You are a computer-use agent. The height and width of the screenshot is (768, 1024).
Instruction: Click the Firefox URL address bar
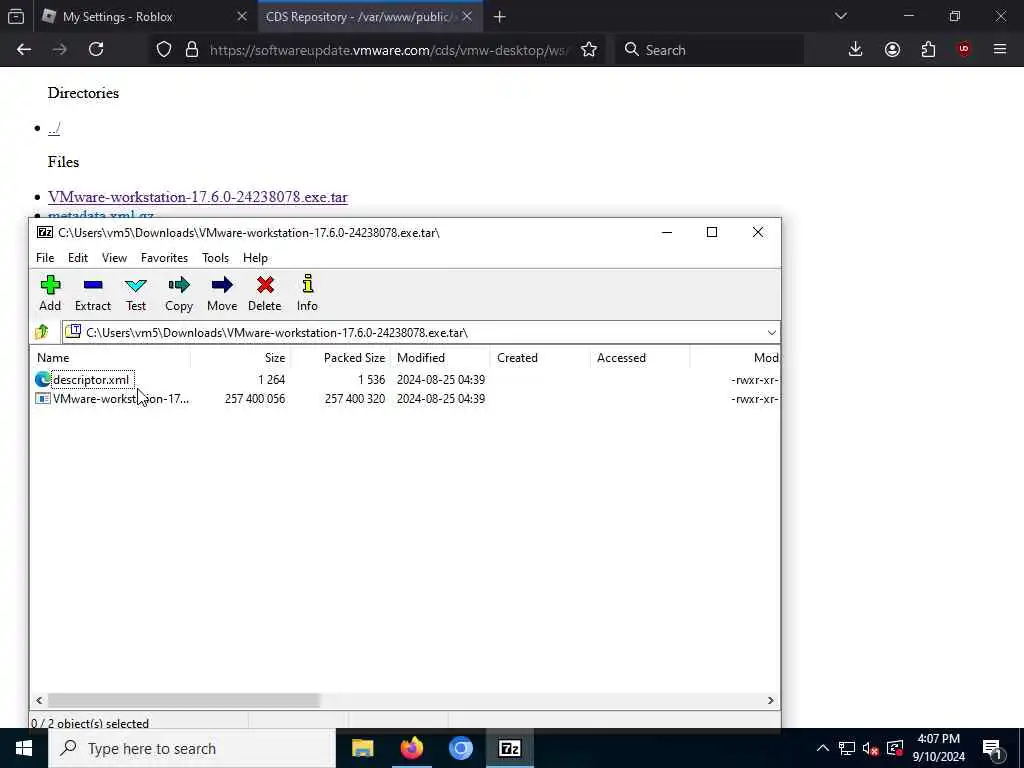388,50
